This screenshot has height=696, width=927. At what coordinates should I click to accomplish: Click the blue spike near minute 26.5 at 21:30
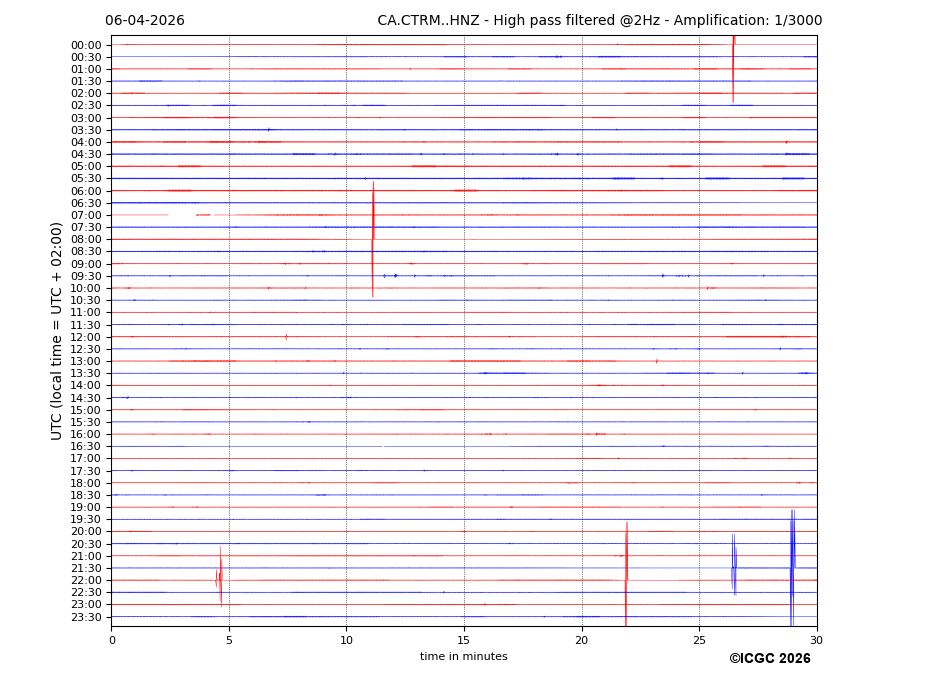(x=733, y=566)
